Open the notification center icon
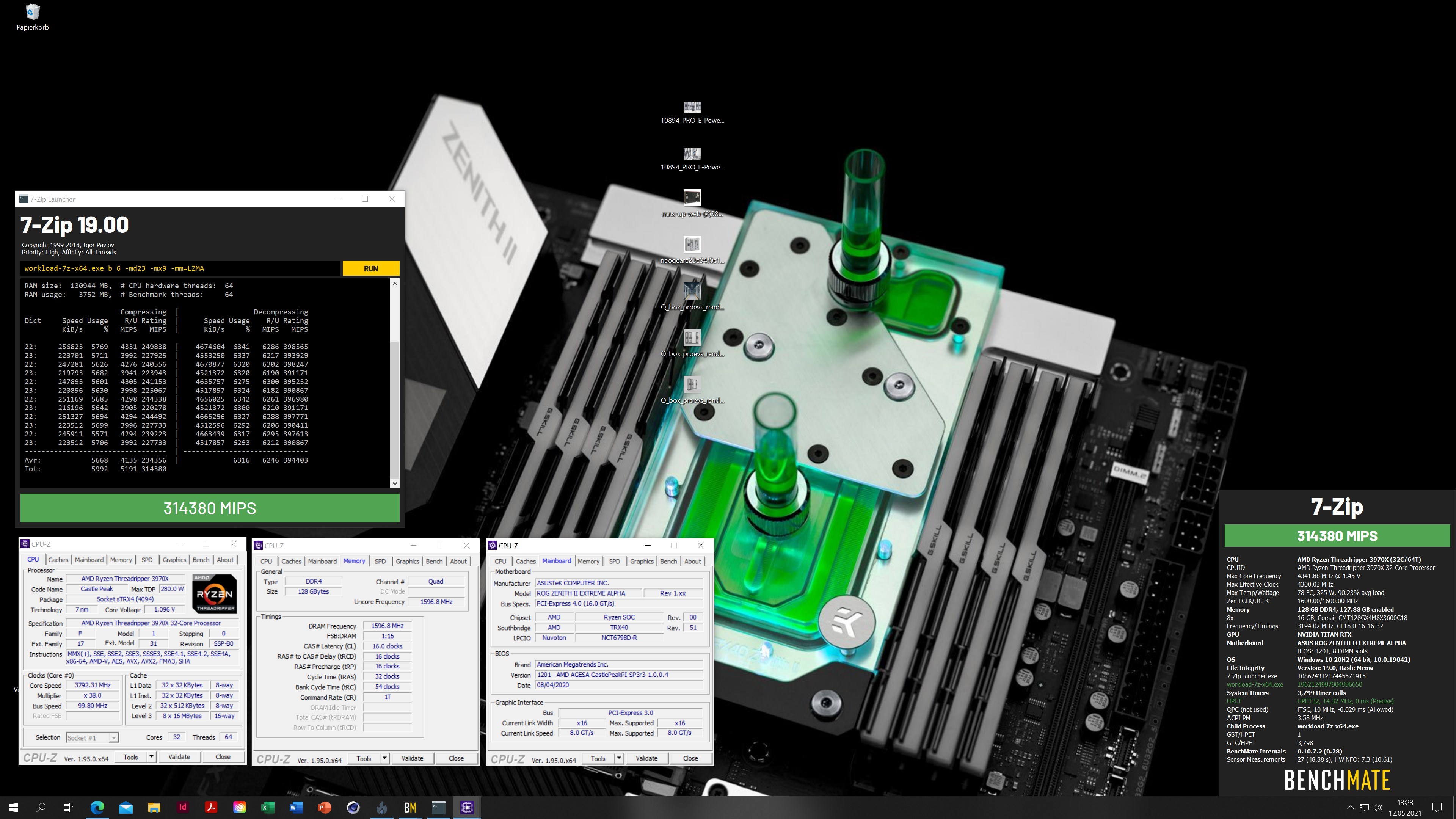 (1437, 807)
